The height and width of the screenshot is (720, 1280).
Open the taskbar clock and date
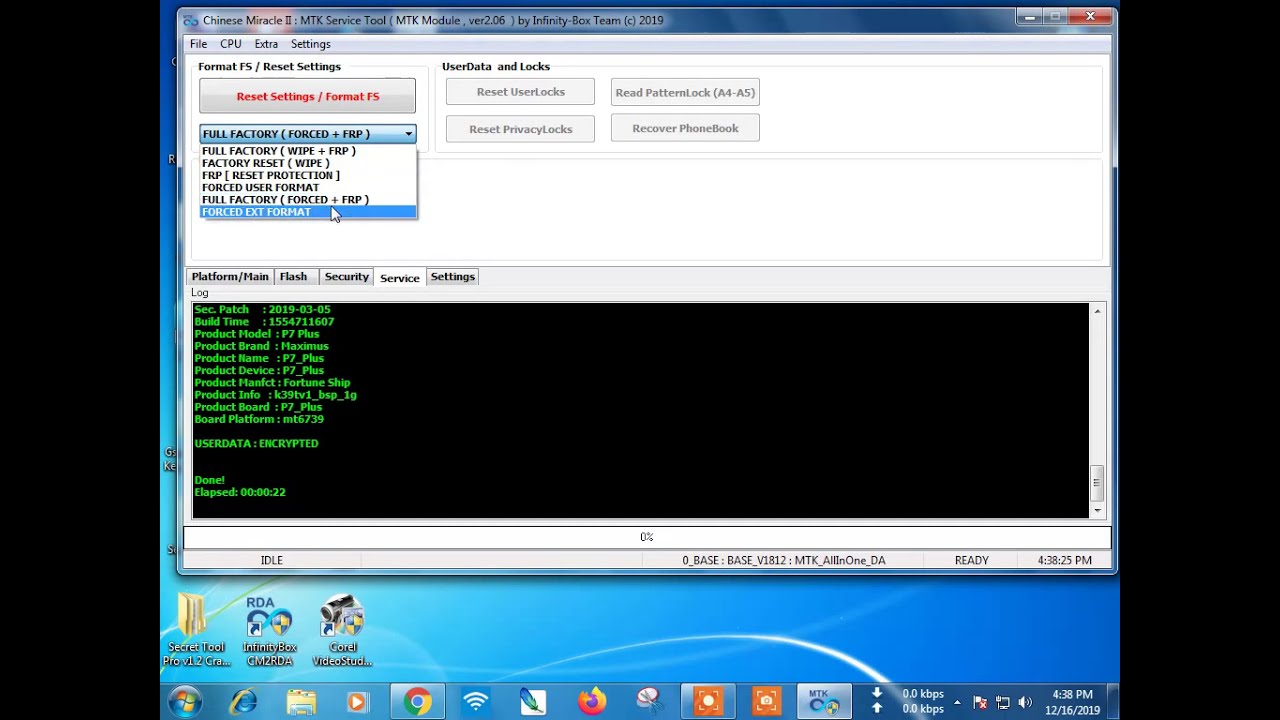pos(1072,702)
